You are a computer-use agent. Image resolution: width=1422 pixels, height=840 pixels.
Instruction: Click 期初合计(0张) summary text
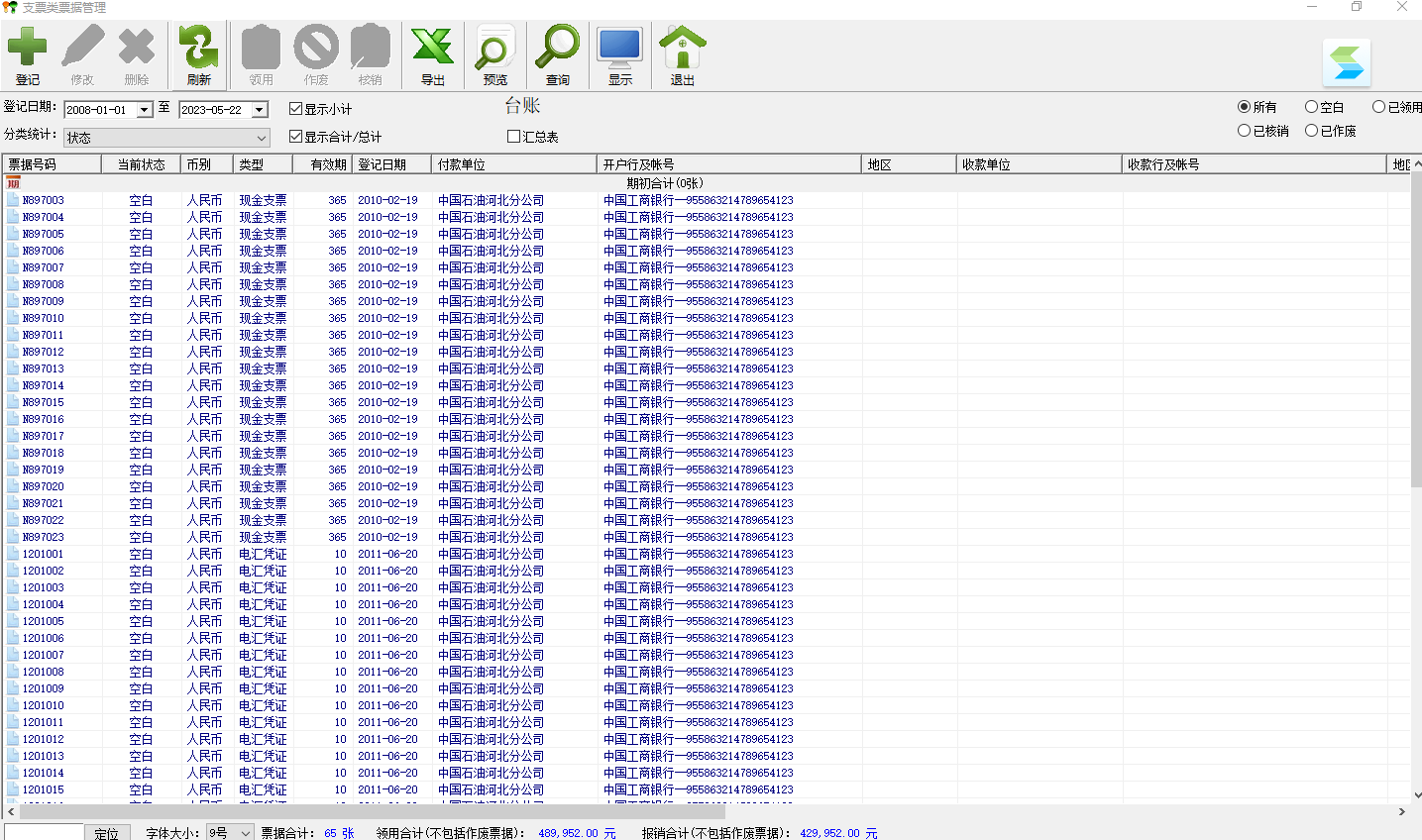coord(665,183)
